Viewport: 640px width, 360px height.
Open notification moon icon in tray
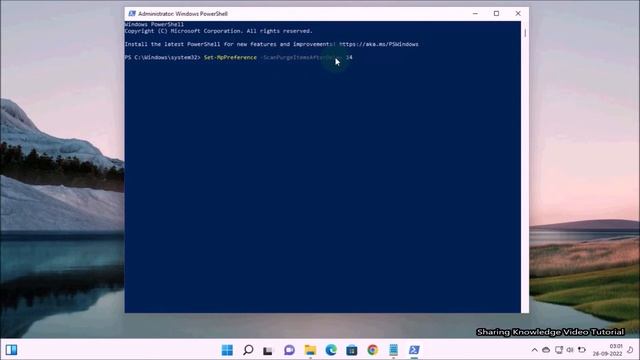[x=631, y=350]
